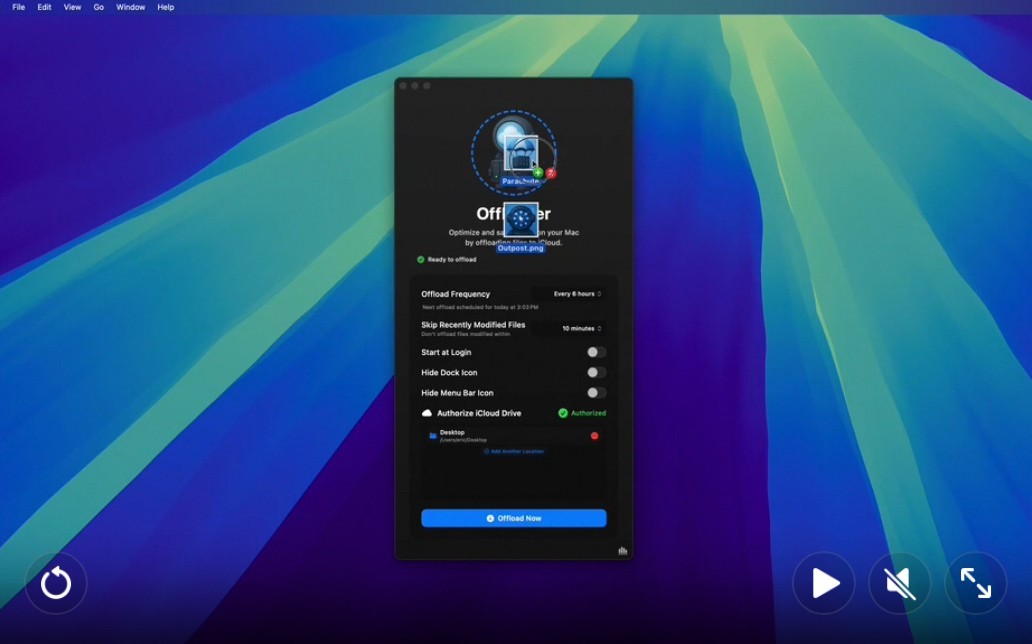Play the video

coord(823,583)
